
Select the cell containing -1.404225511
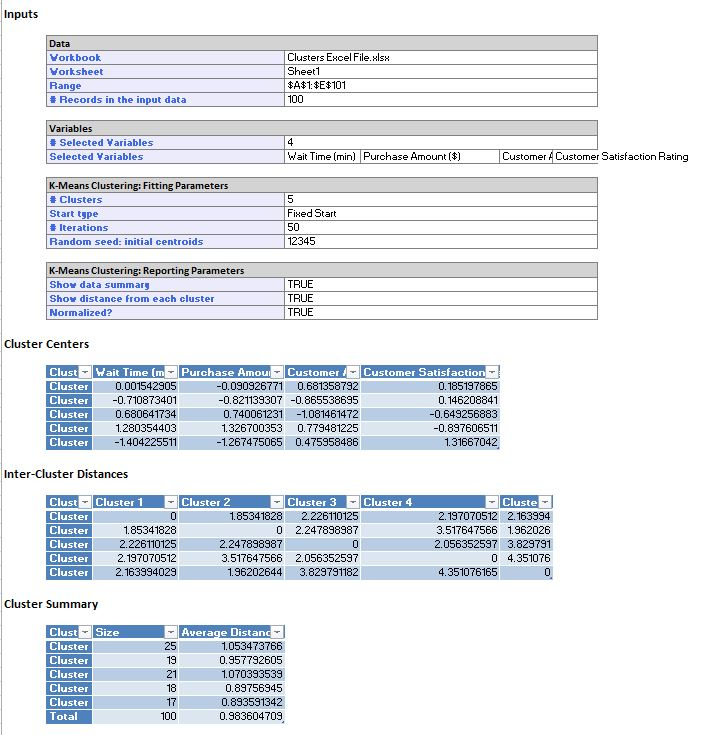tap(135, 442)
